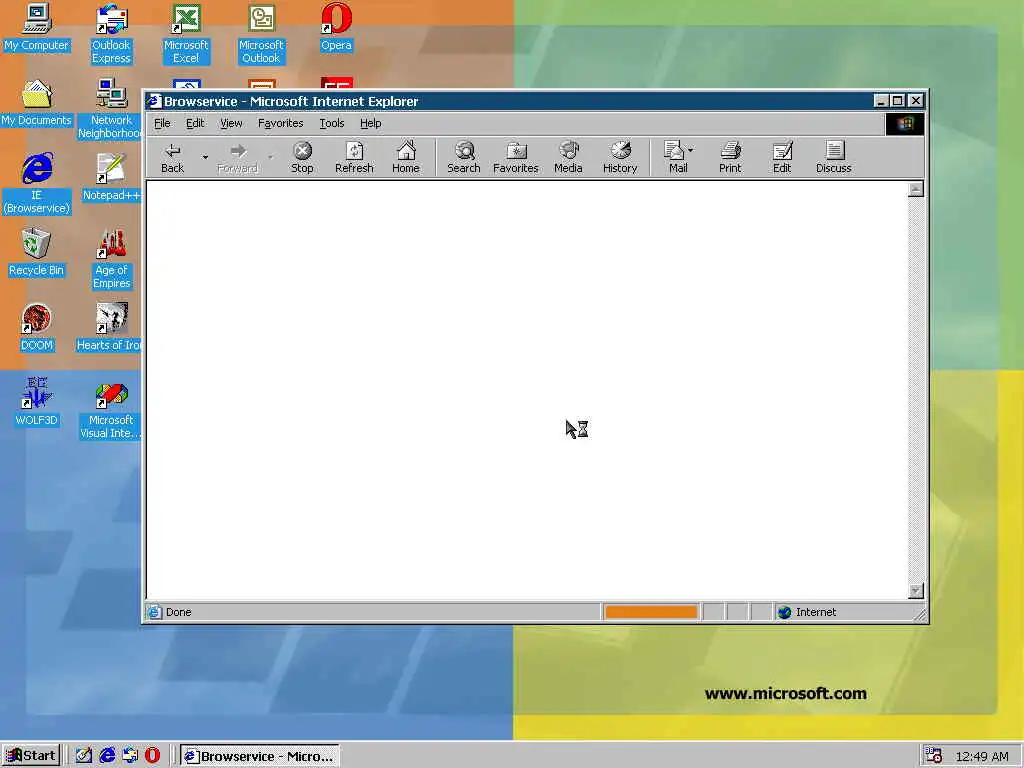Open the Back history dropdown arrow
The height and width of the screenshot is (768, 1024).
(205, 157)
